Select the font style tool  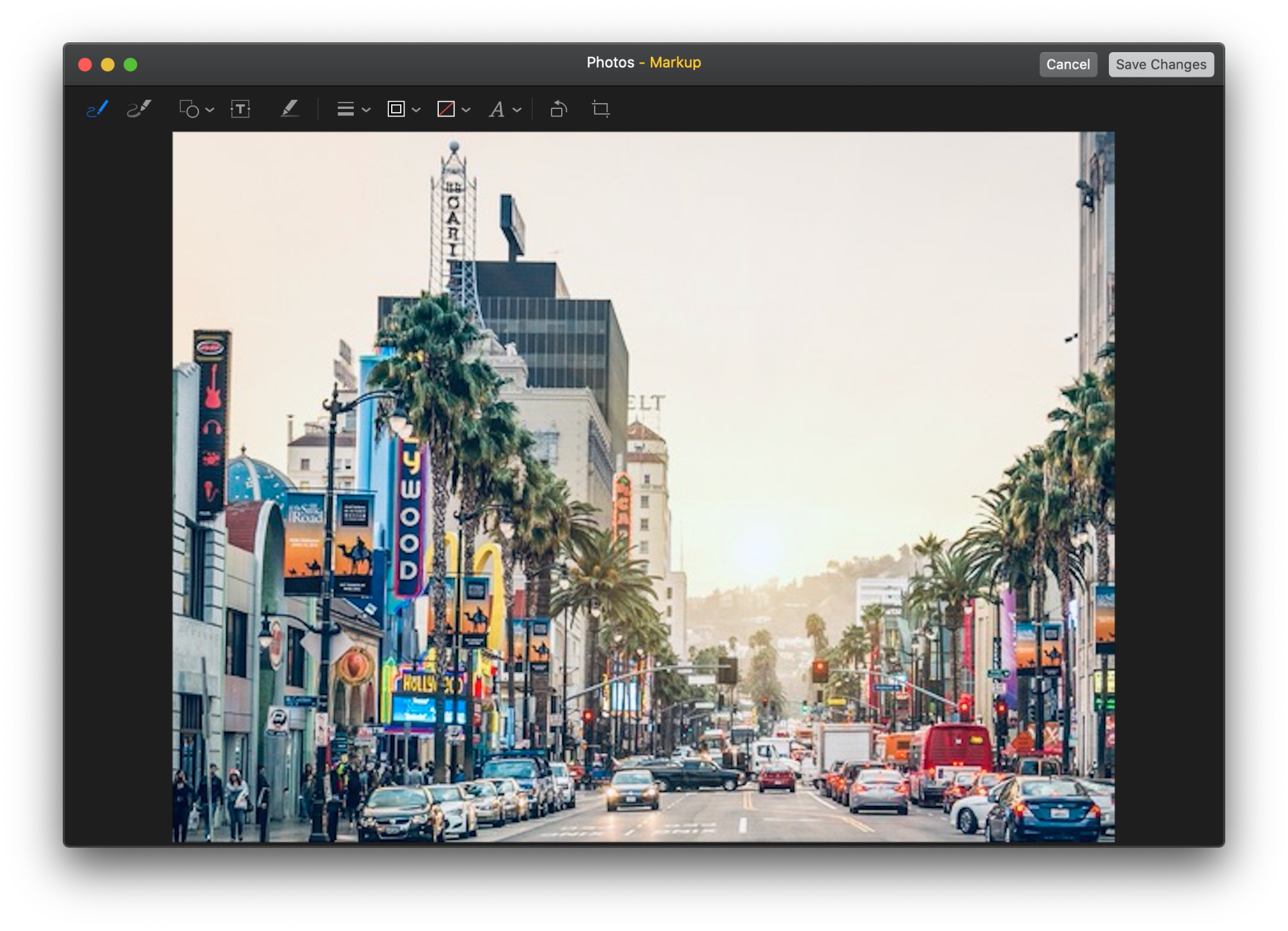tap(505, 109)
